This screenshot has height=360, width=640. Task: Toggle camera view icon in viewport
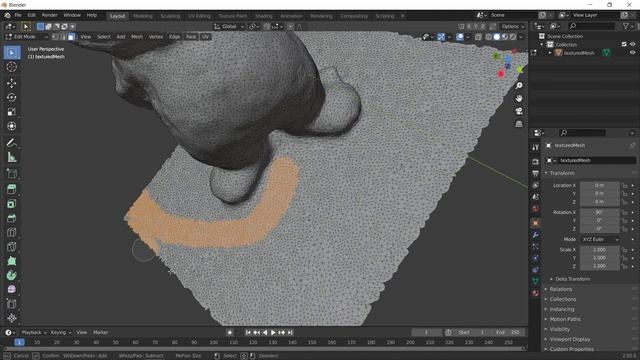519,111
